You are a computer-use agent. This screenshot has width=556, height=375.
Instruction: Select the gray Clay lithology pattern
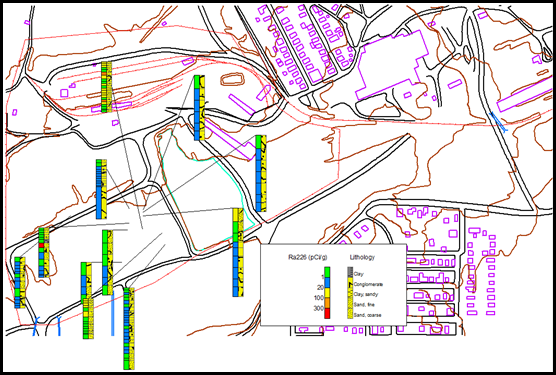point(350,272)
